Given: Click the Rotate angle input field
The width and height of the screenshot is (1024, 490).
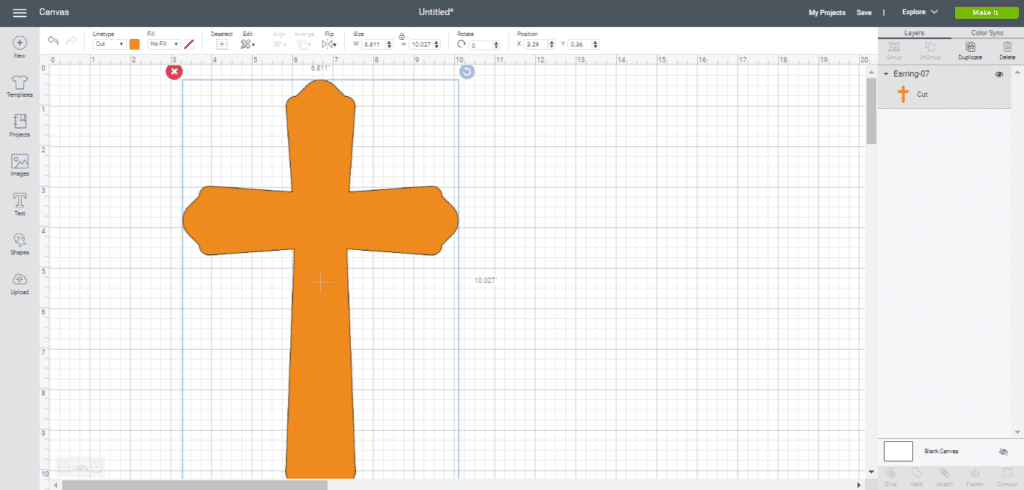Looking at the screenshot, I should point(481,45).
